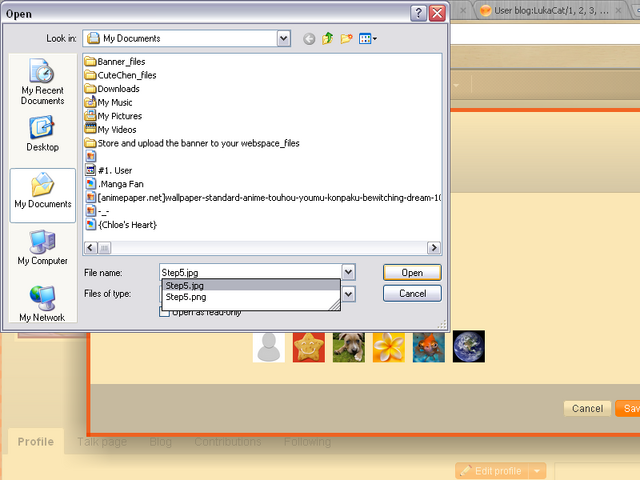Viewport: 640px width, 480px height.
Task: Choose the goldfish avatar
Action: (429, 347)
